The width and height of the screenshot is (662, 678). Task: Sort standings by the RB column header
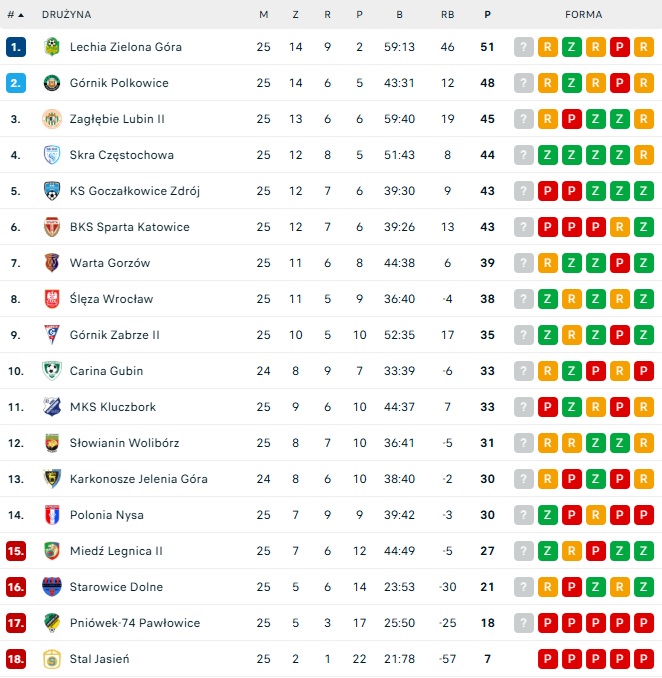(447, 15)
